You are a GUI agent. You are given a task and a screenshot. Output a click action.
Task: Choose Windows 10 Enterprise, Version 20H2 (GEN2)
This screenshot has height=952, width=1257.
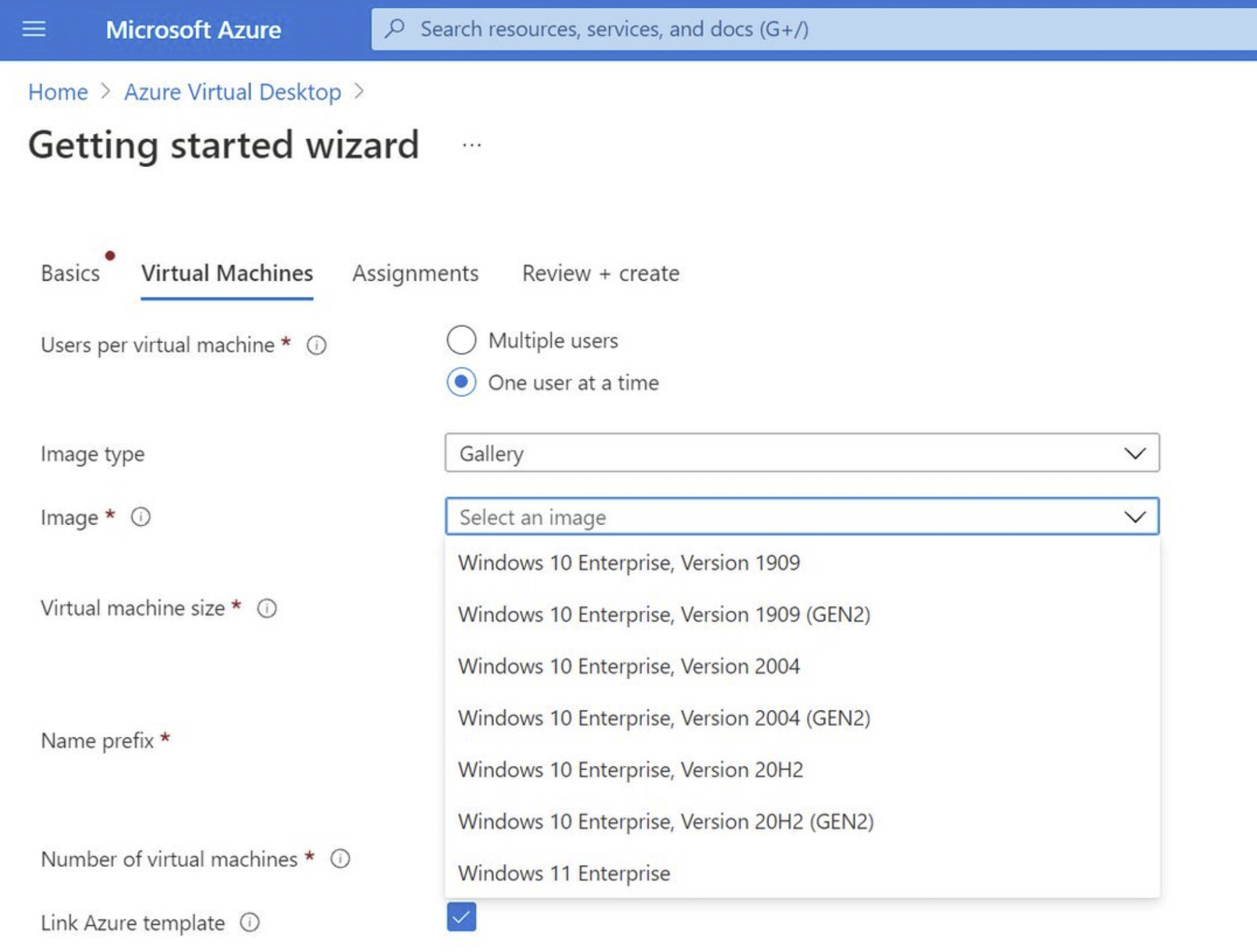(802, 821)
